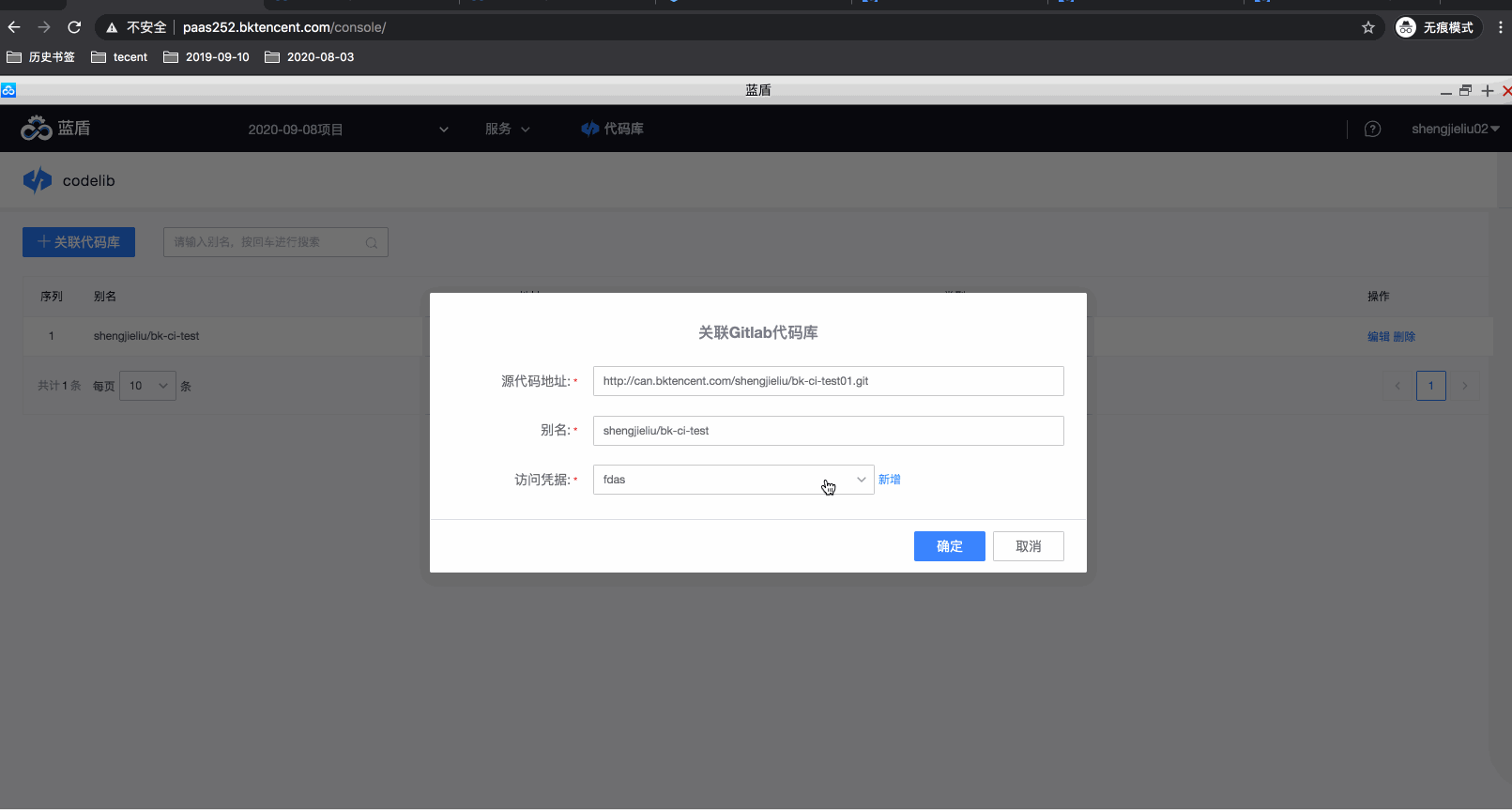Click 编辑 link for shengjieliu/bk-ci-test row
Screen dimensions: 1512x810
tap(1379, 337)
